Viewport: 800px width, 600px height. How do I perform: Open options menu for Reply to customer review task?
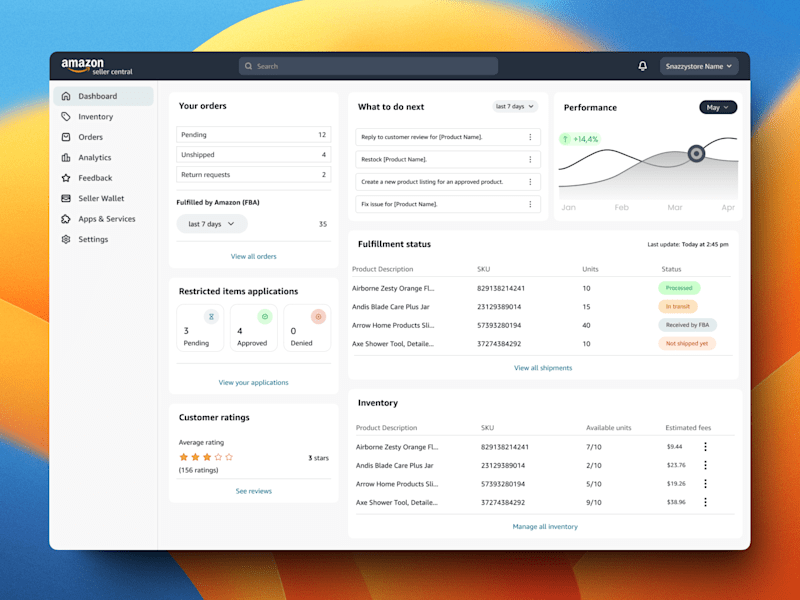point(530,137)
